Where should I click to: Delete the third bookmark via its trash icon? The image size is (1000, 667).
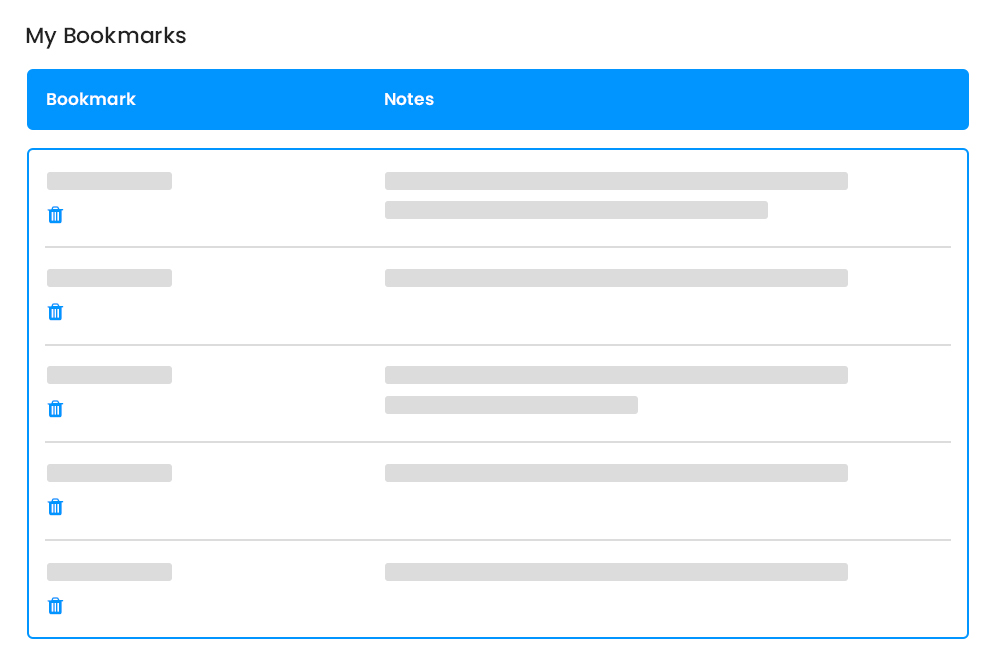pos(55,408)
